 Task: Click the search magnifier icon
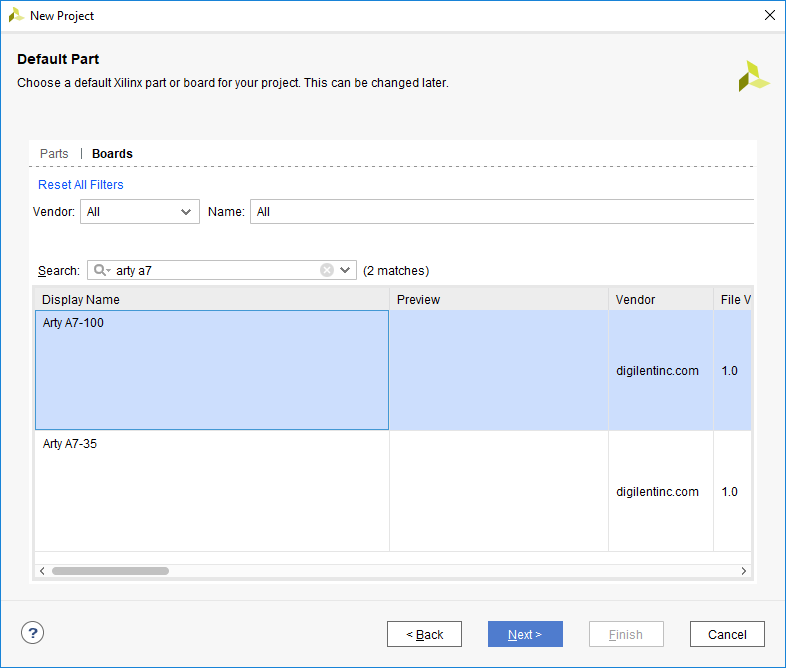(101, 270)
